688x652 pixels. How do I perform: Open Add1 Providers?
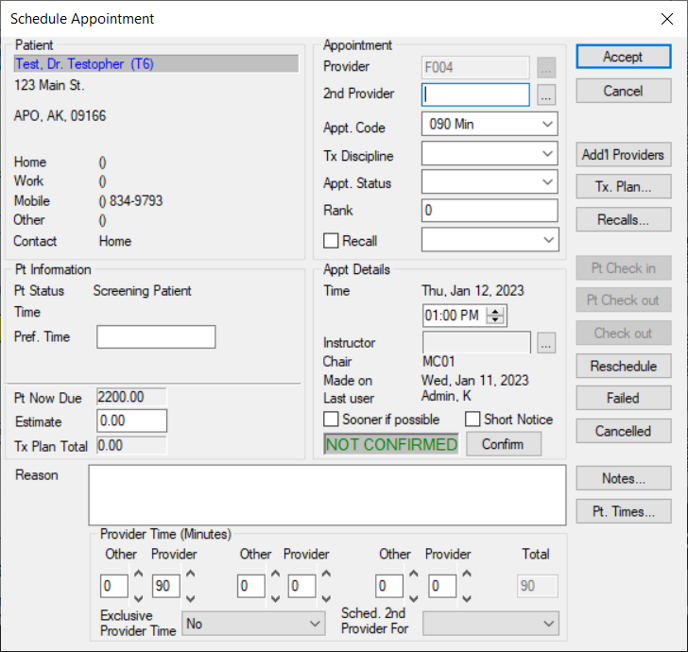click(x=624, y=154)
